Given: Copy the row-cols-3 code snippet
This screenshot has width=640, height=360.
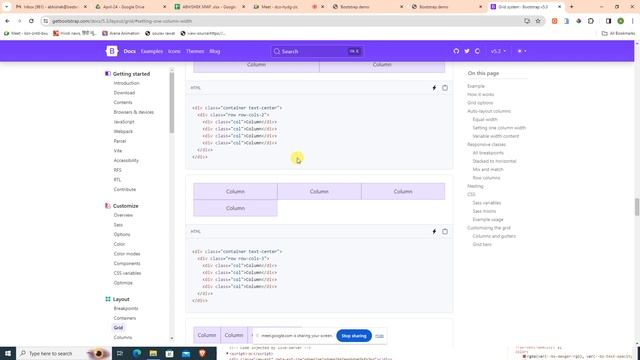Looking at the screenshot, I should (445, 231).
